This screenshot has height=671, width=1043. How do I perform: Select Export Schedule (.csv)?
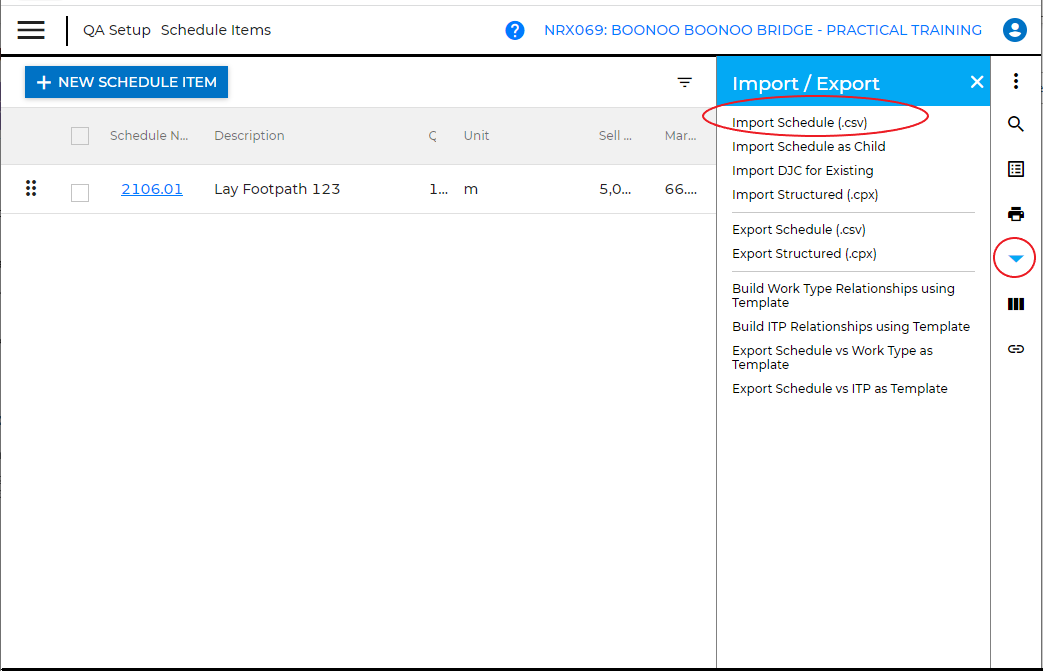(x=799, y=229)
